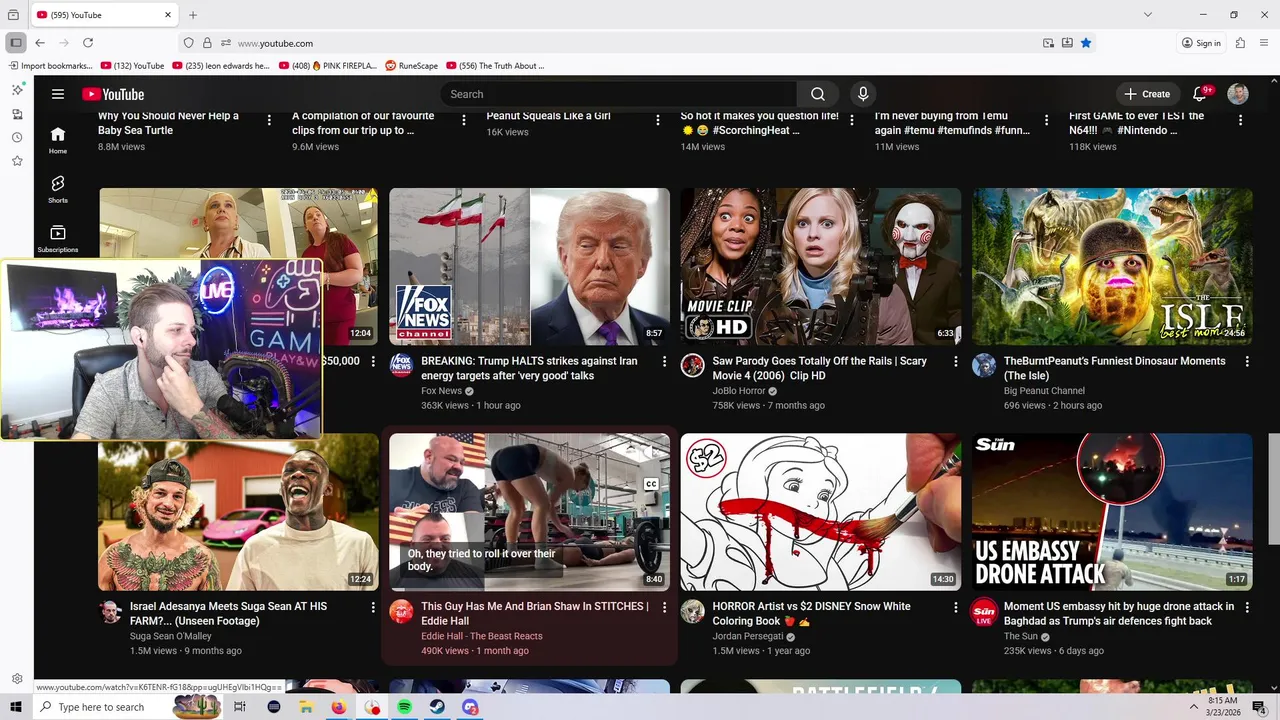Click the Firefox Sign in button
The image size is (1280, 720).
1201,43
